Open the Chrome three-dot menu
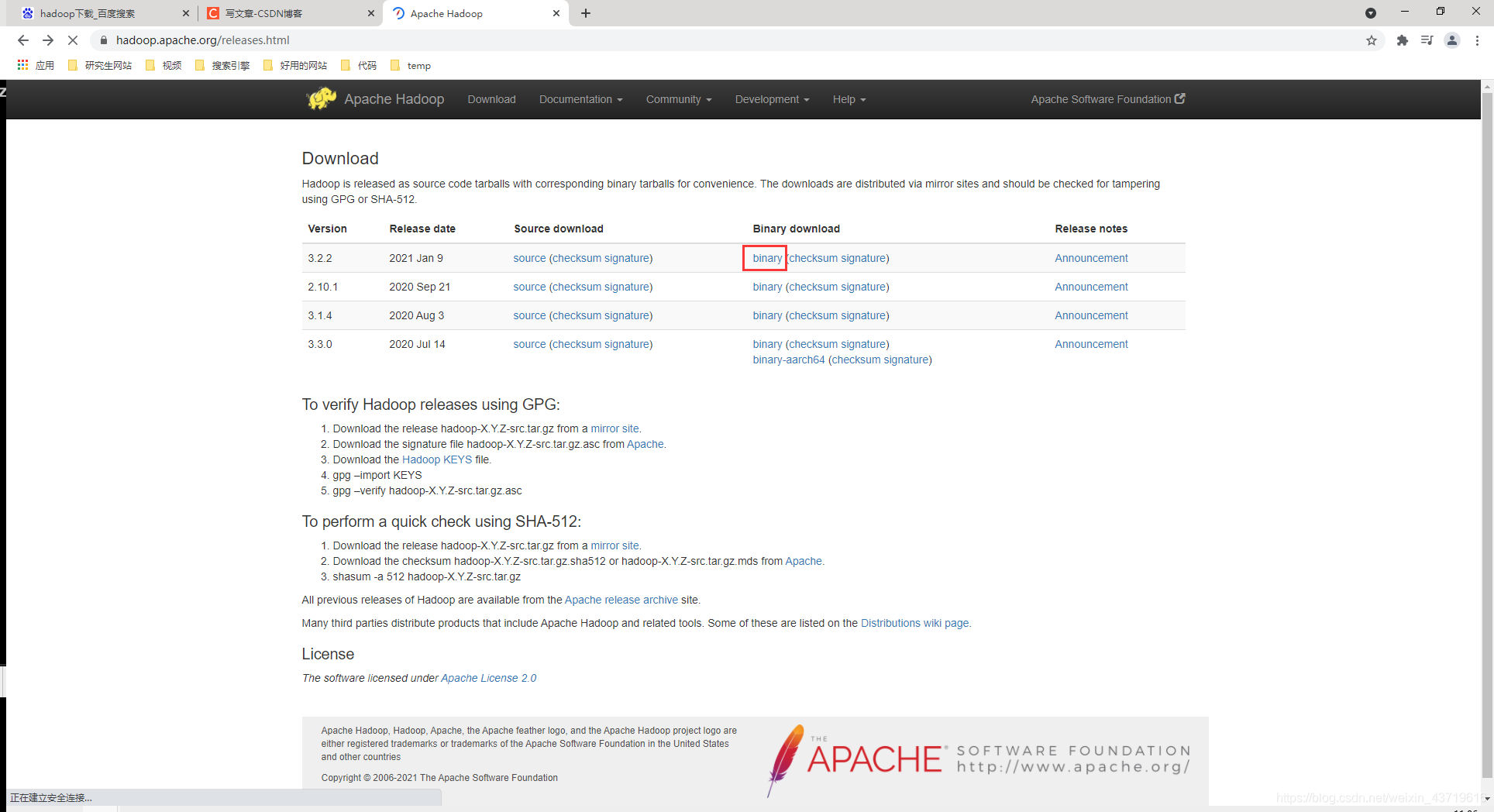Image resolution: width=1494 pixels, height=812 pixels. [1477, 40]
